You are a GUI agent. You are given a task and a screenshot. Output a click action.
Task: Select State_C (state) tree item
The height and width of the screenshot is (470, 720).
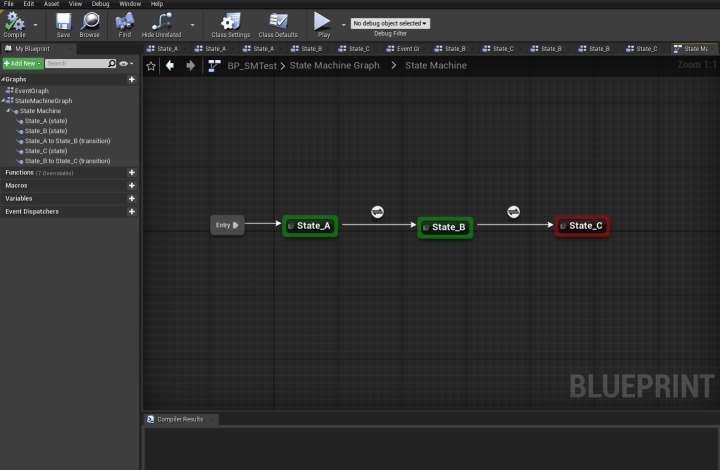(x=45, y=151)
